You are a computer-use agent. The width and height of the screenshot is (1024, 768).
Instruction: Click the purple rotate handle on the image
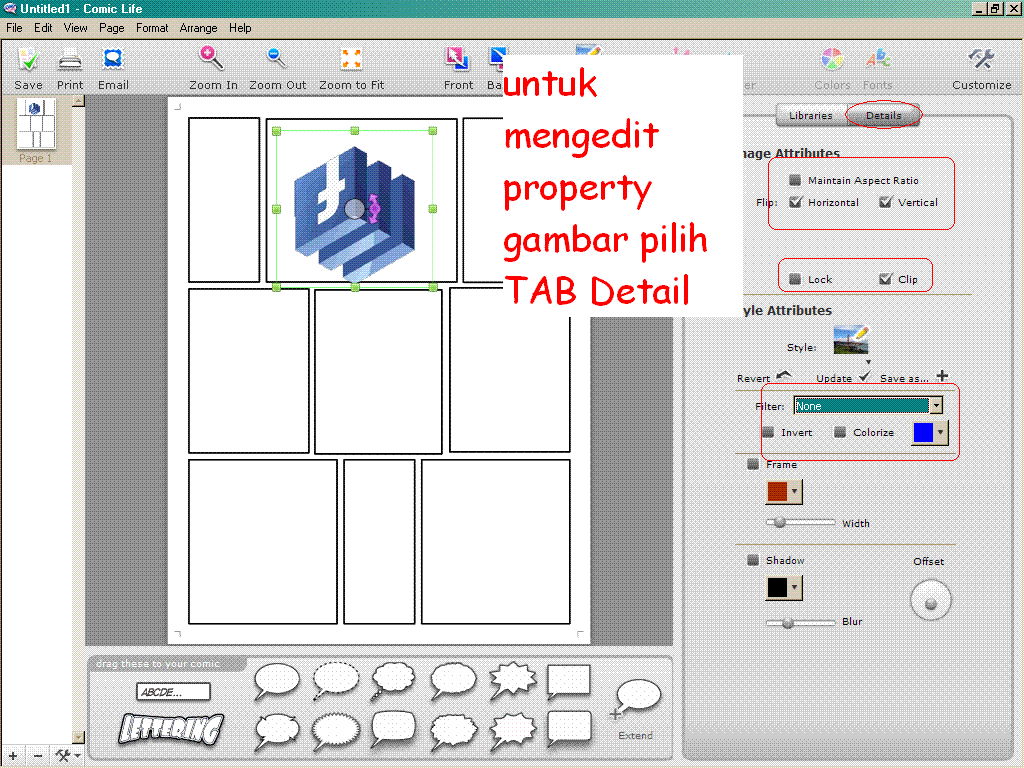tap(375, 208)
